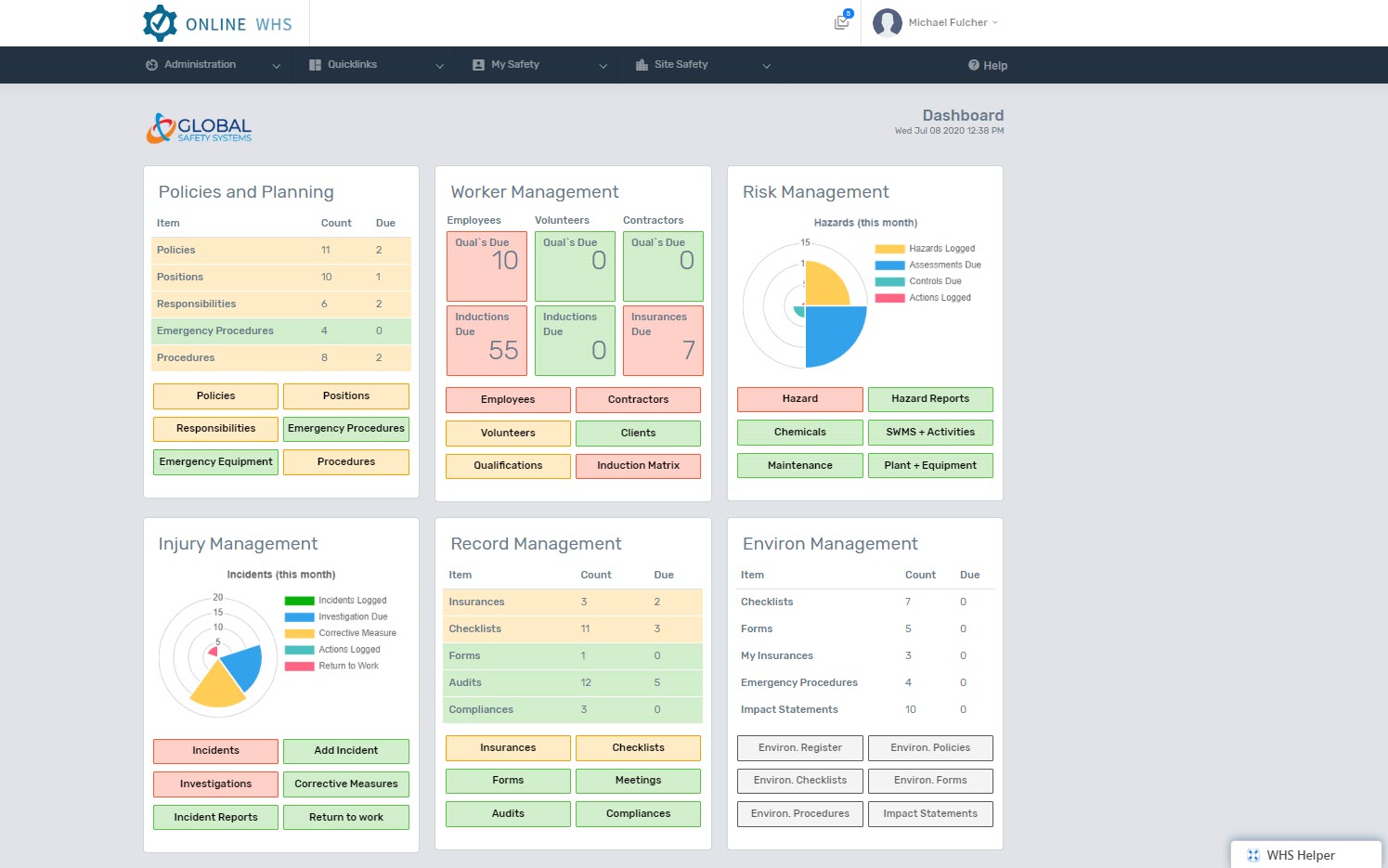
Task: Click the Add Incident button
Action: point(345,751)
